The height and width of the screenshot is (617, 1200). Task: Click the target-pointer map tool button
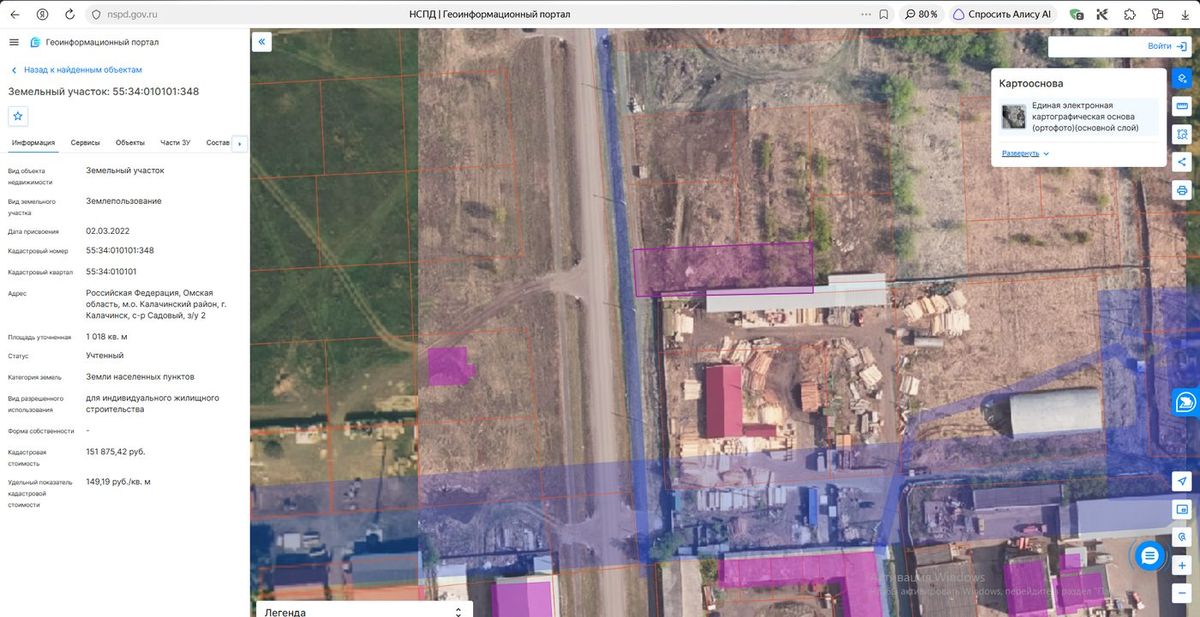(x=1182, y=537)
